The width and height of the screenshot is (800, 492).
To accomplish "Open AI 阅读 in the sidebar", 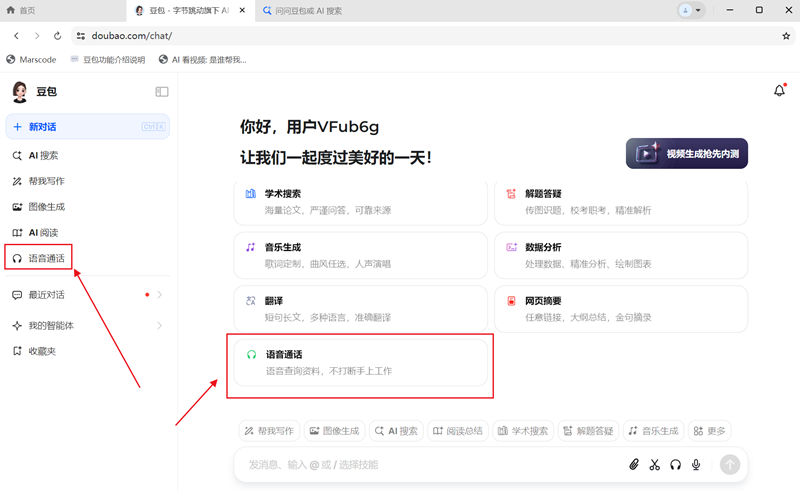I will click(36, 232).
